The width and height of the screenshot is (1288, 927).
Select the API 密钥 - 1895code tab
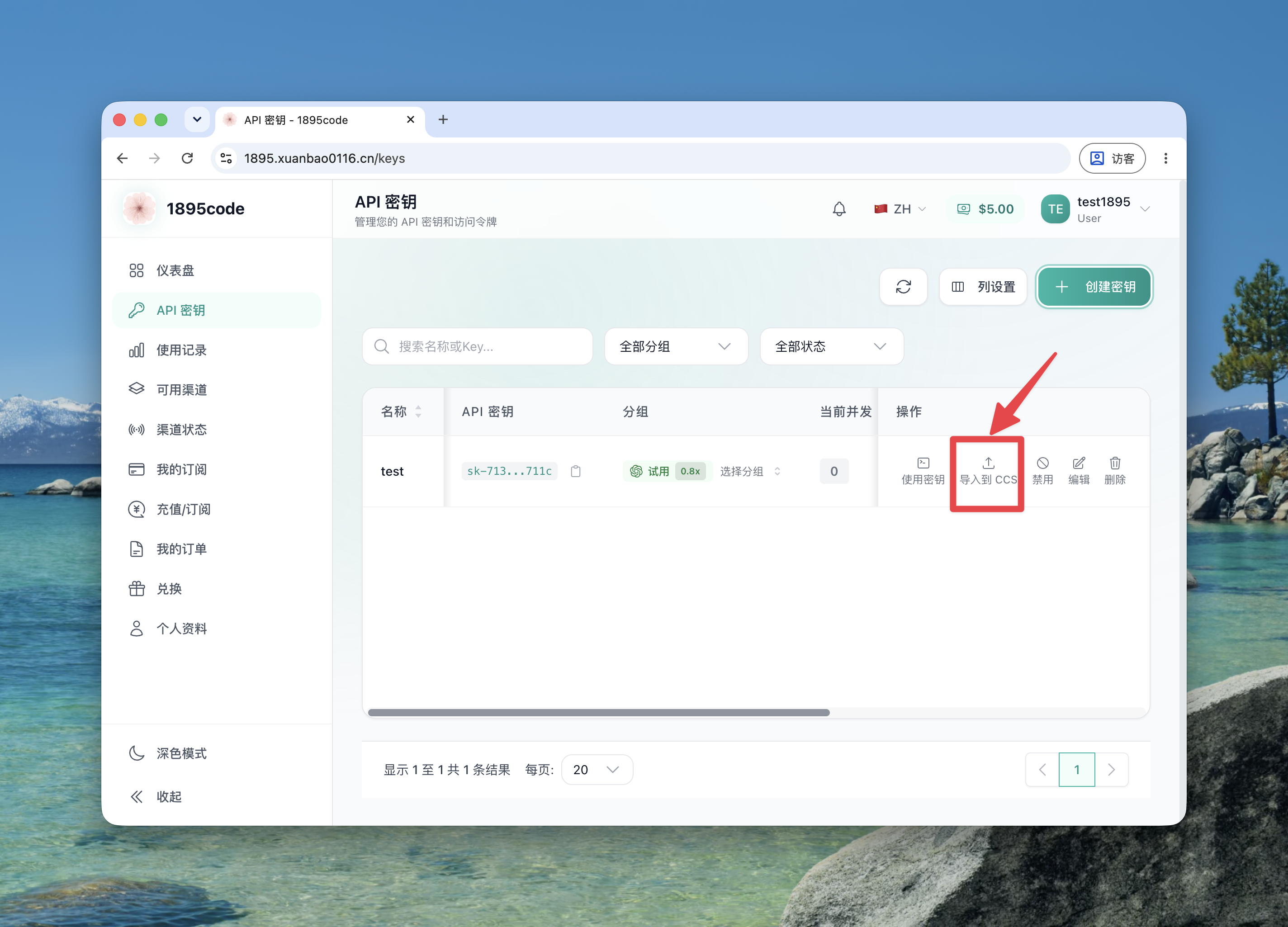[320, 120]
